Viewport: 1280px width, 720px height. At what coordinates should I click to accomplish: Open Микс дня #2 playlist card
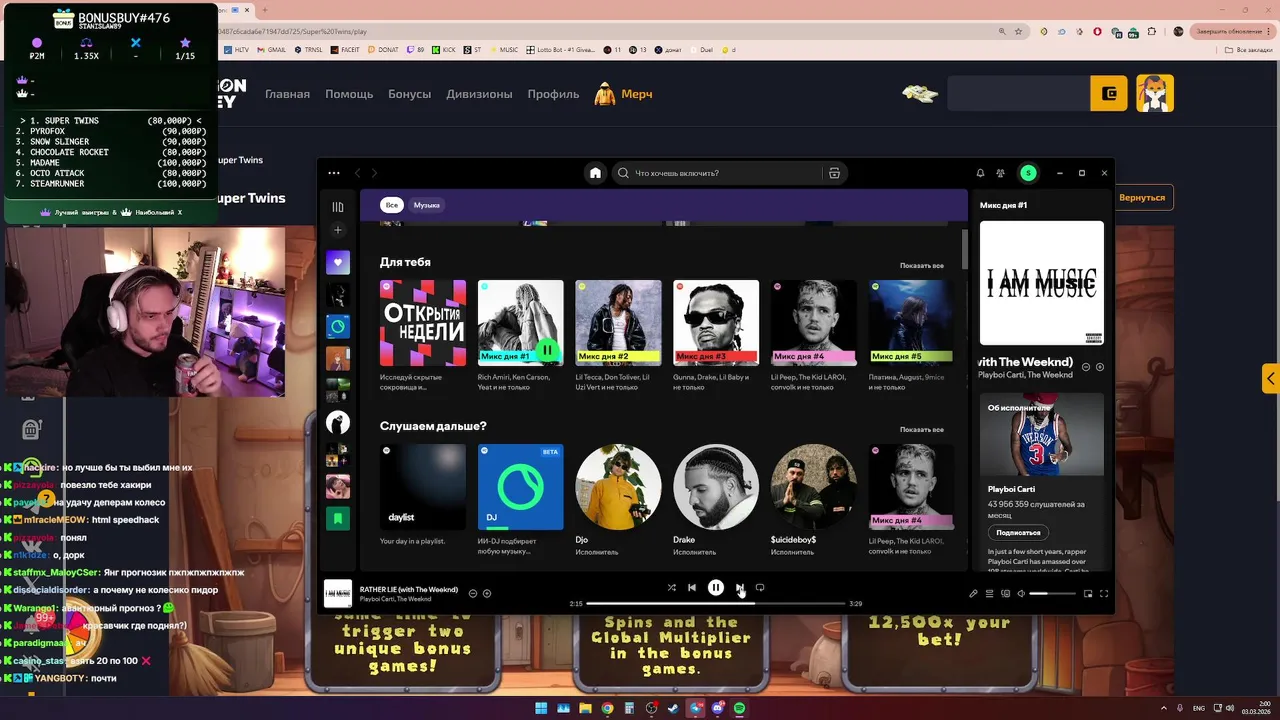point(618,335)
